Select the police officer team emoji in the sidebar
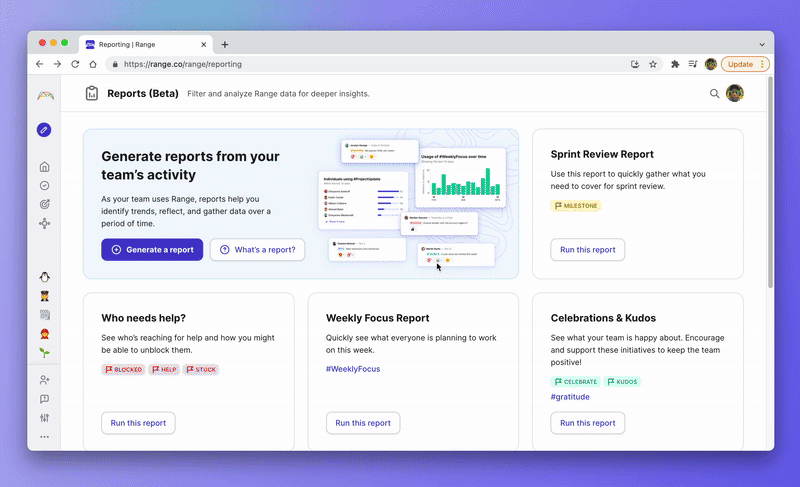The width and height of the screenshot is (800, 487). point(44,296)
